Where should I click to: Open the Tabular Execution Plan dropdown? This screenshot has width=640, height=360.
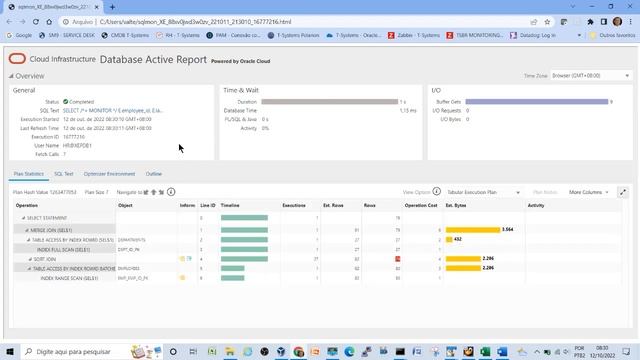pos(483,192)
